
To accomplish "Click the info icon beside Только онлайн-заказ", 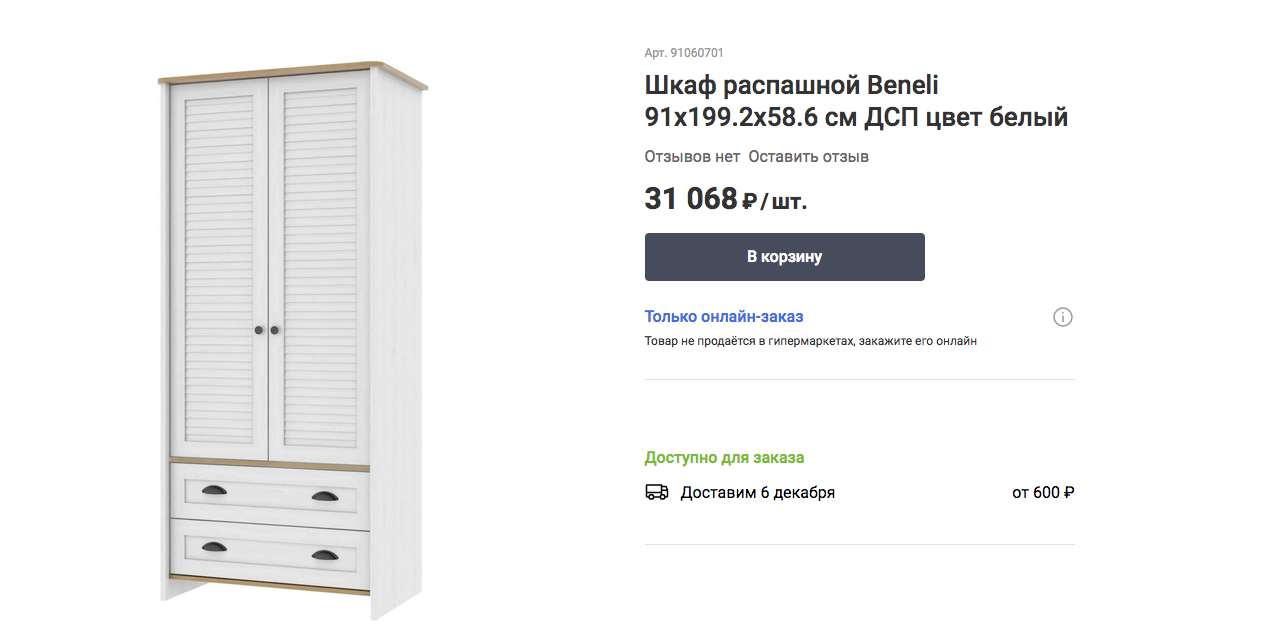I will point(1062,317).
